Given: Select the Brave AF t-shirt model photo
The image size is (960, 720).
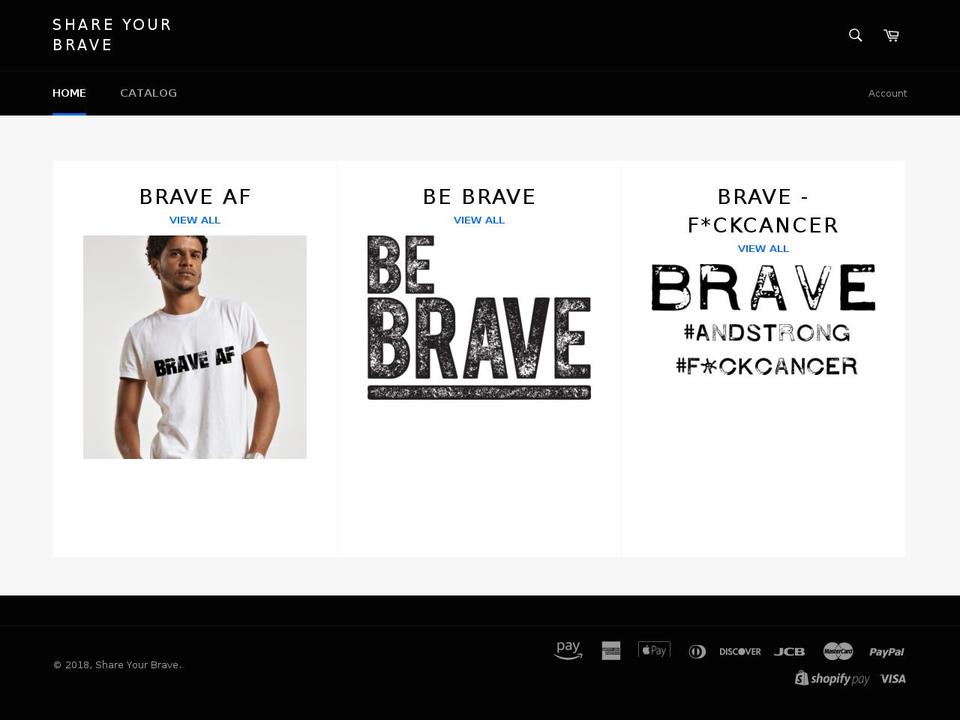Looking at the screenshot, I should coord(195,347).
